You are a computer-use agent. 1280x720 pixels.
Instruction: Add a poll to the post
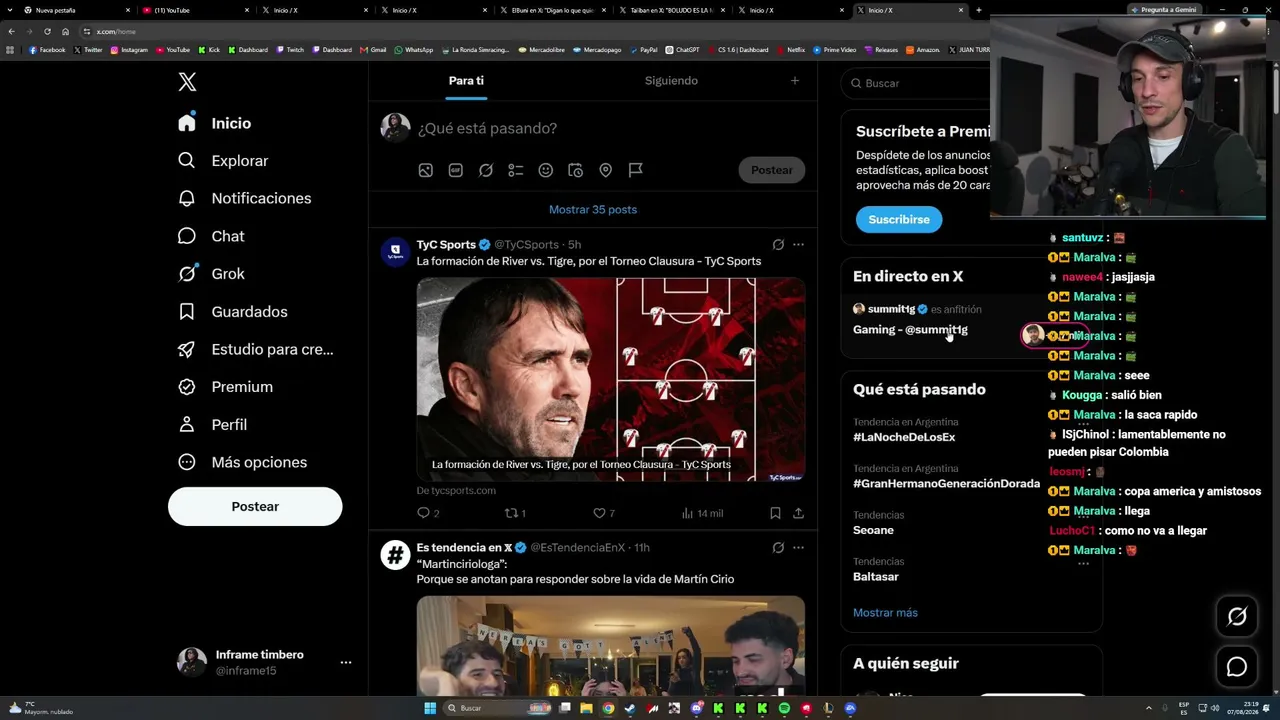click(516, 171)
